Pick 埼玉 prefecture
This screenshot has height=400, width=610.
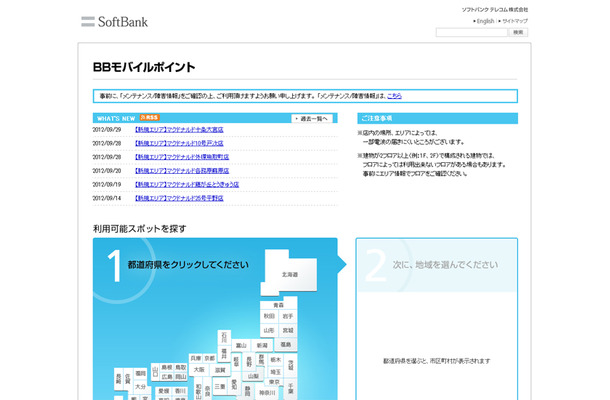coord(275,372)
